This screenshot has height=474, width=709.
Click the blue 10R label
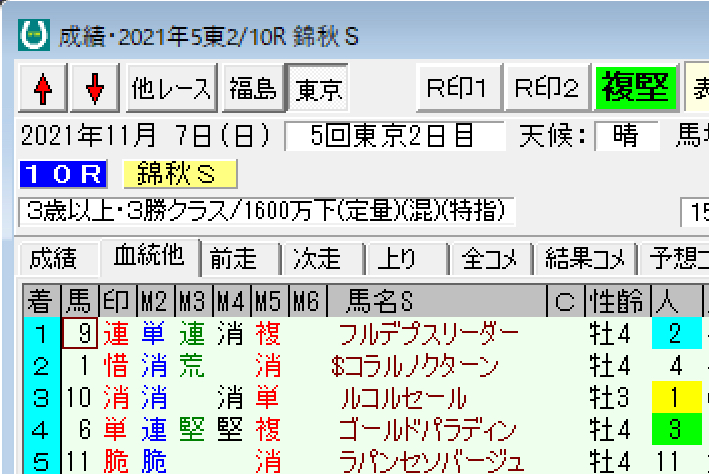[x=63, y=174]
